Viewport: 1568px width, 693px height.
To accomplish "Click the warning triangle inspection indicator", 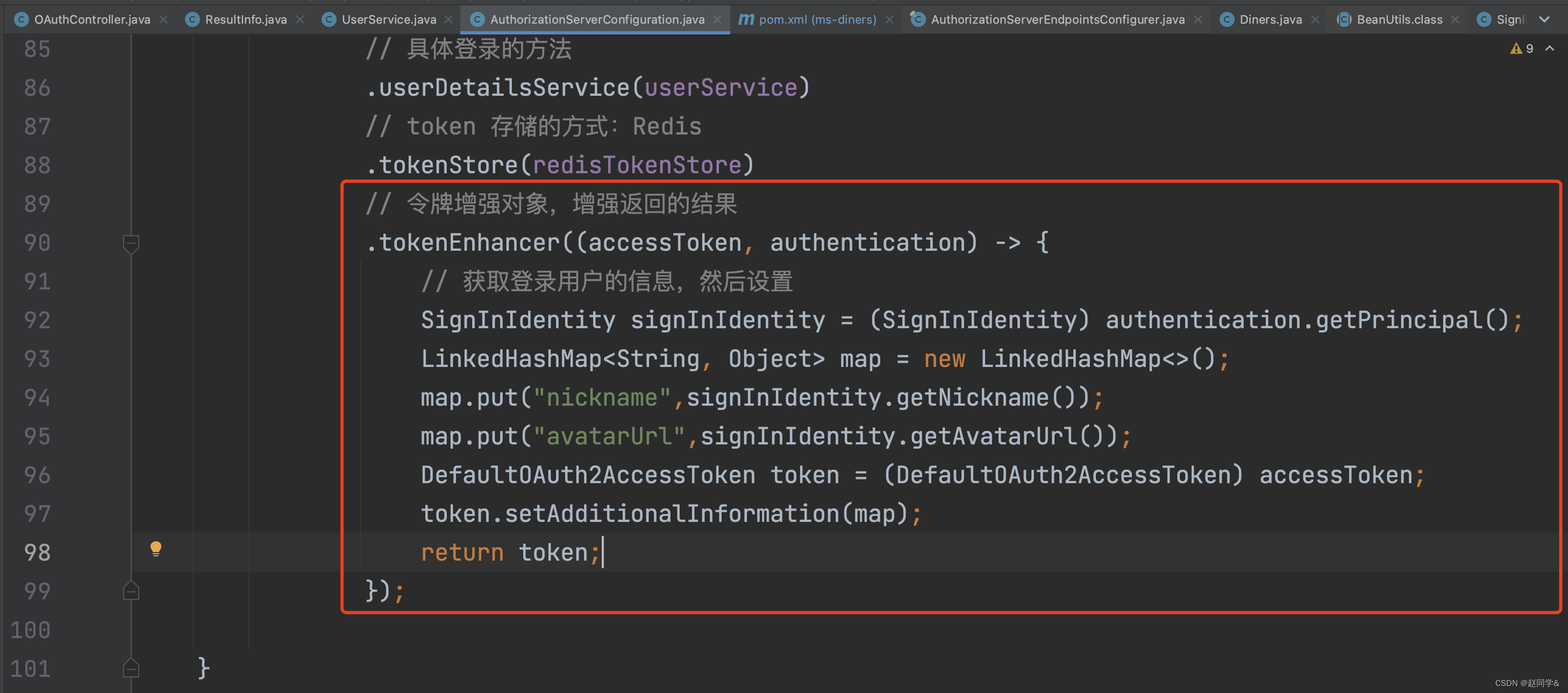I will tap(1516, 49).
